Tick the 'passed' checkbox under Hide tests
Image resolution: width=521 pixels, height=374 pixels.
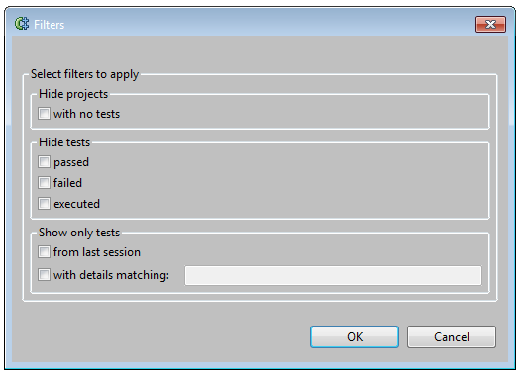tap(44, 162)
